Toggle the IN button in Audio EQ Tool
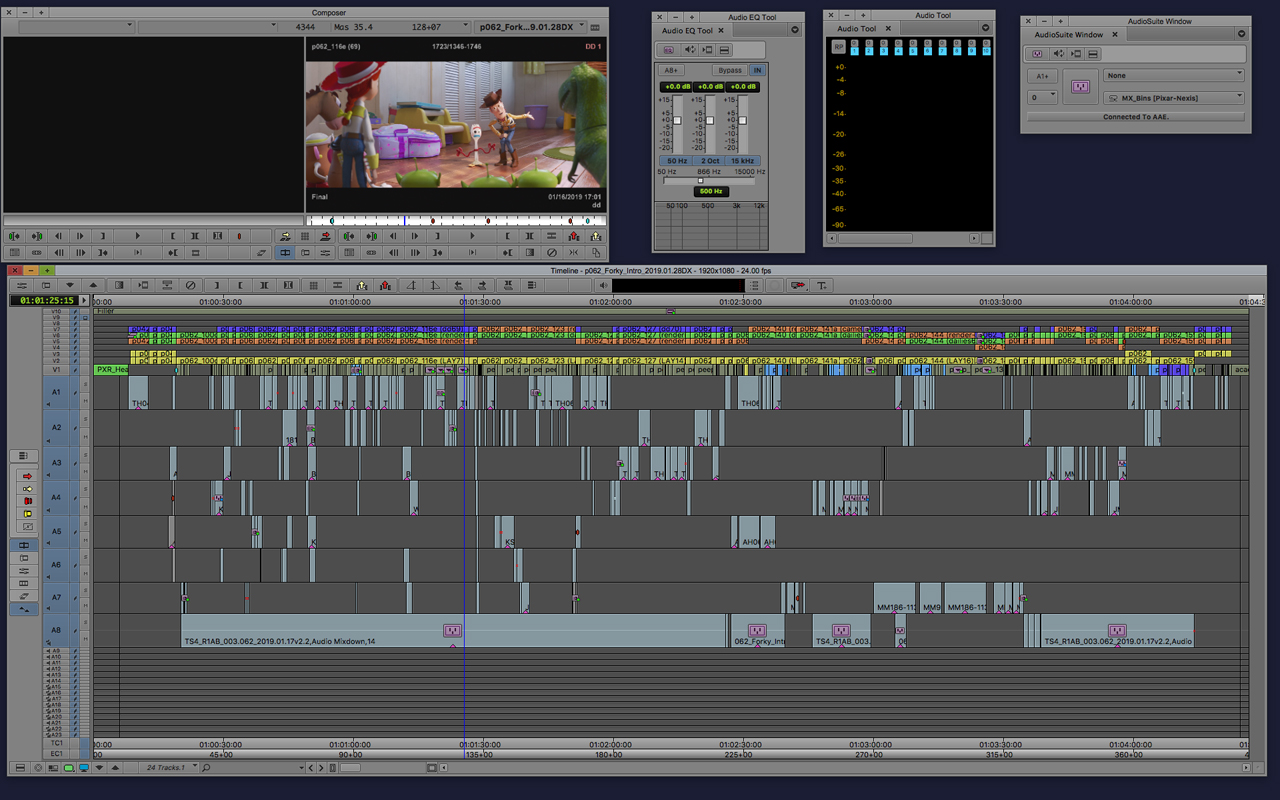The height and width of the screenshot is (800, 1280). [x=758, y=70]
